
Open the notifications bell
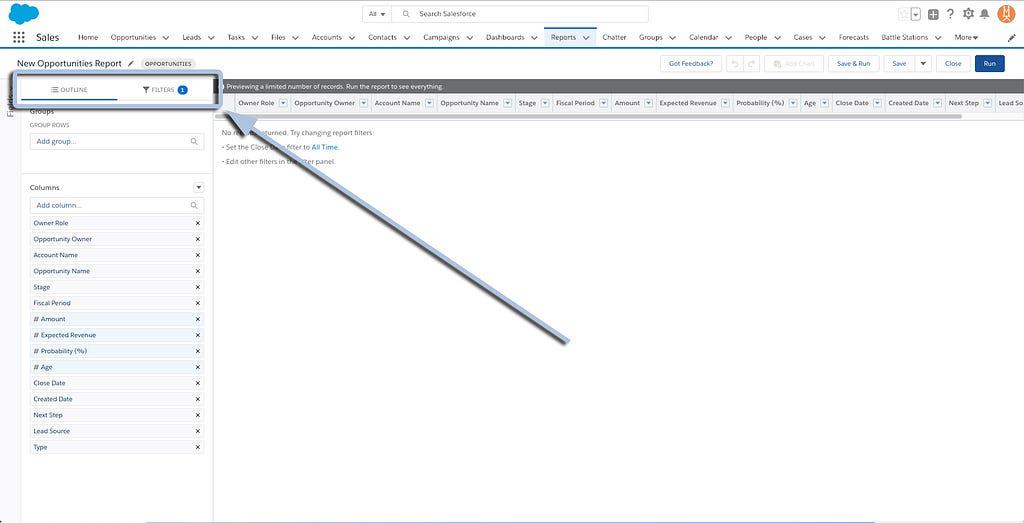coord(985,14)
